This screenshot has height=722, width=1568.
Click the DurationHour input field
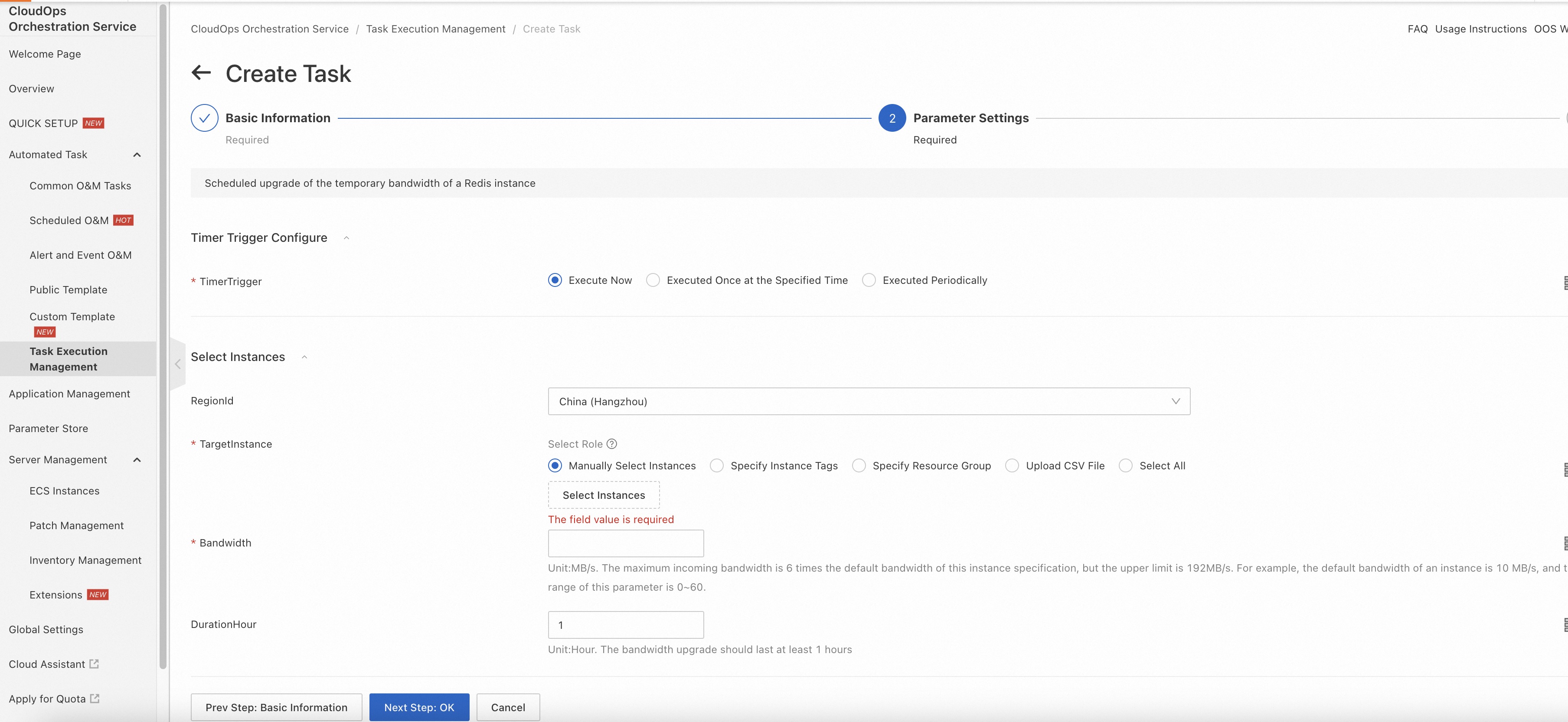point(626,625)
